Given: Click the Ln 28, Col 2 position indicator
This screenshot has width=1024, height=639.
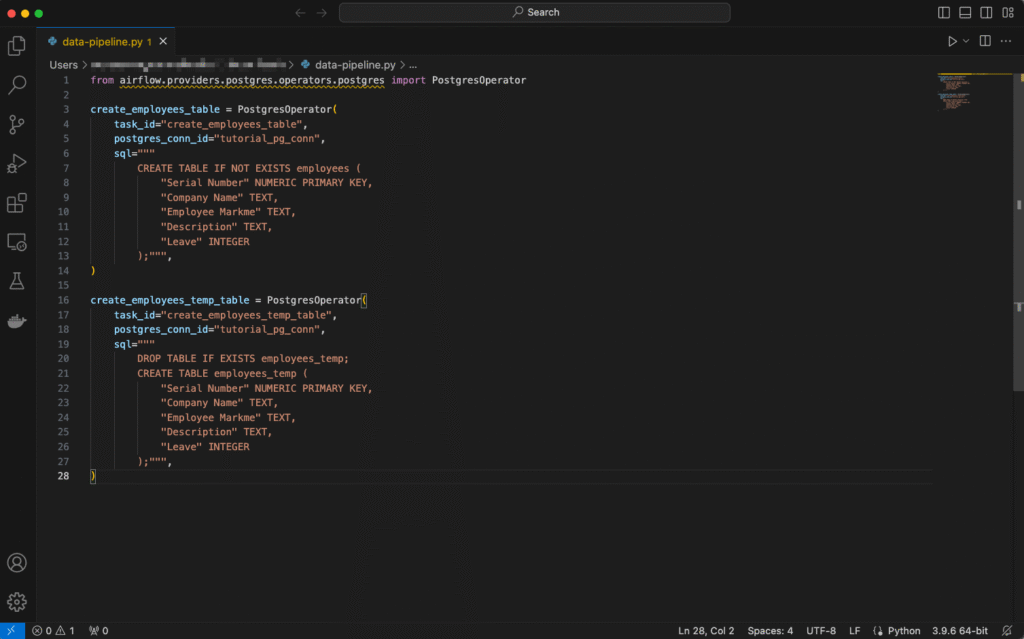Looking at the screenshot, I should (706, 631).
